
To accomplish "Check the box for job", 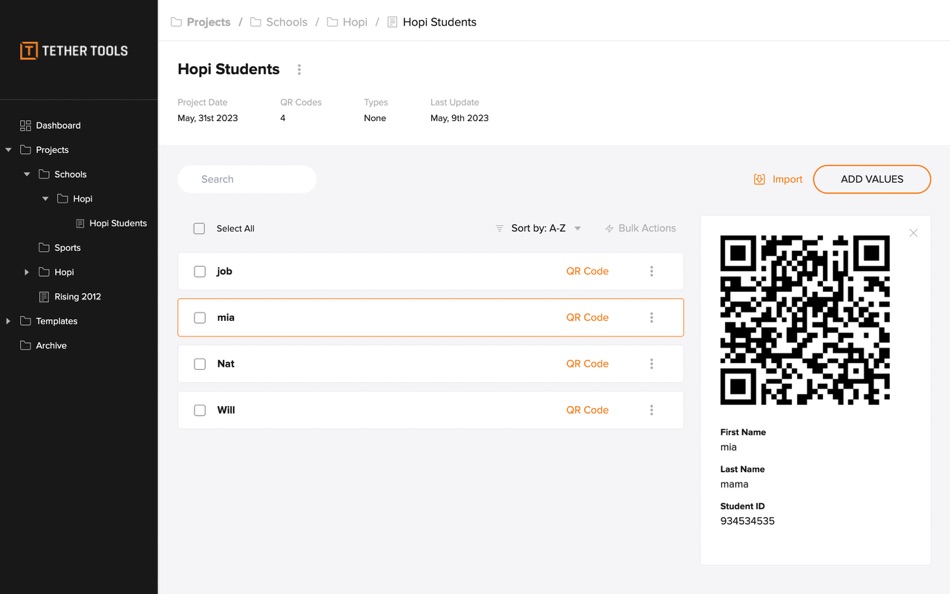I will (x=199, y=272).
